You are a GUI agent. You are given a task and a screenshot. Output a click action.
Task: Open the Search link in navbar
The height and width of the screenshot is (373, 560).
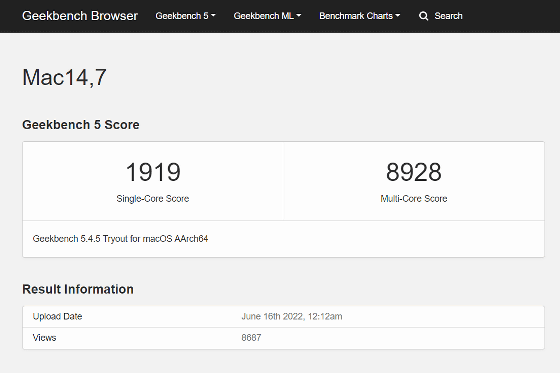[x=448, y=16]
